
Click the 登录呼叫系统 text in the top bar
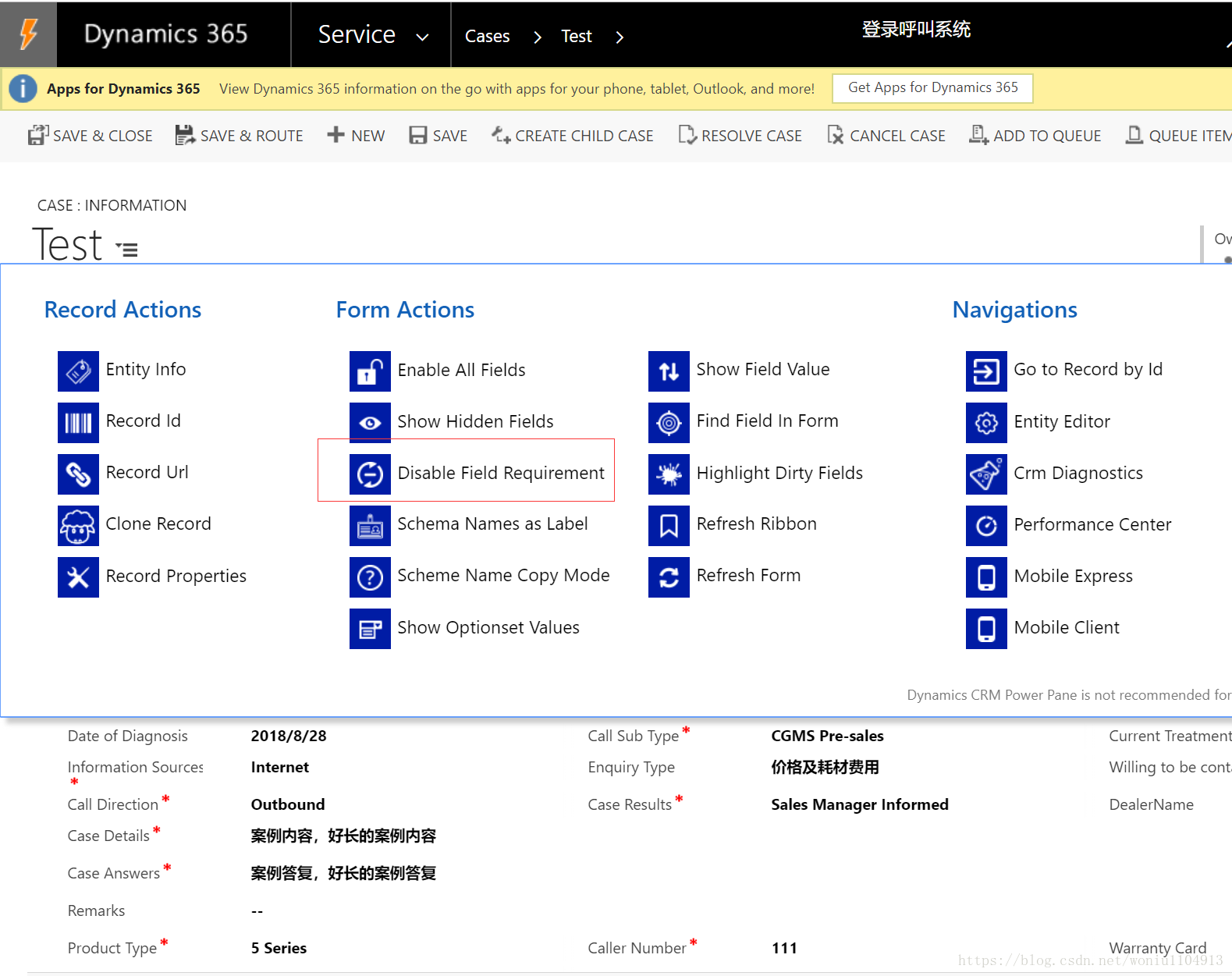[916, 30]
